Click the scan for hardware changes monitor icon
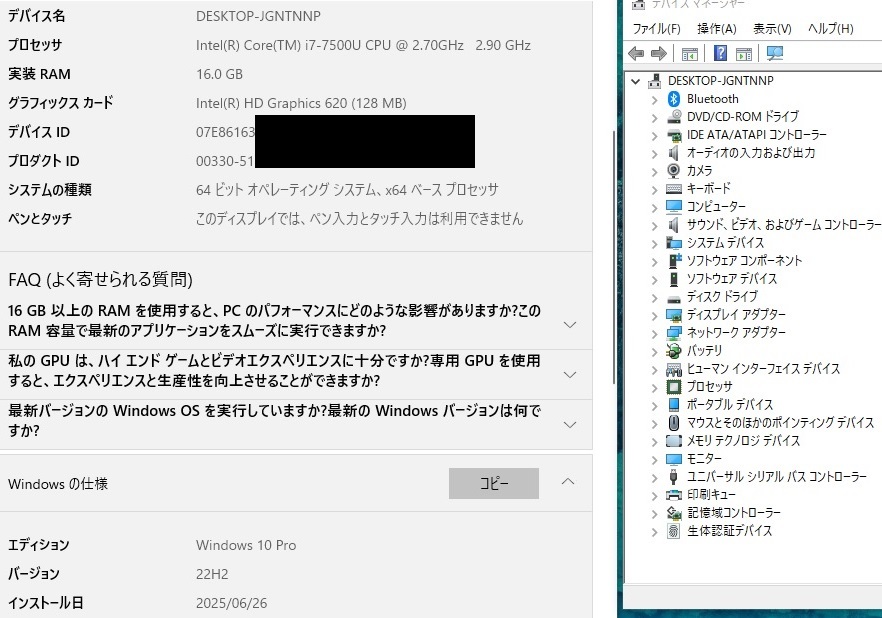 tap(775, 53)
